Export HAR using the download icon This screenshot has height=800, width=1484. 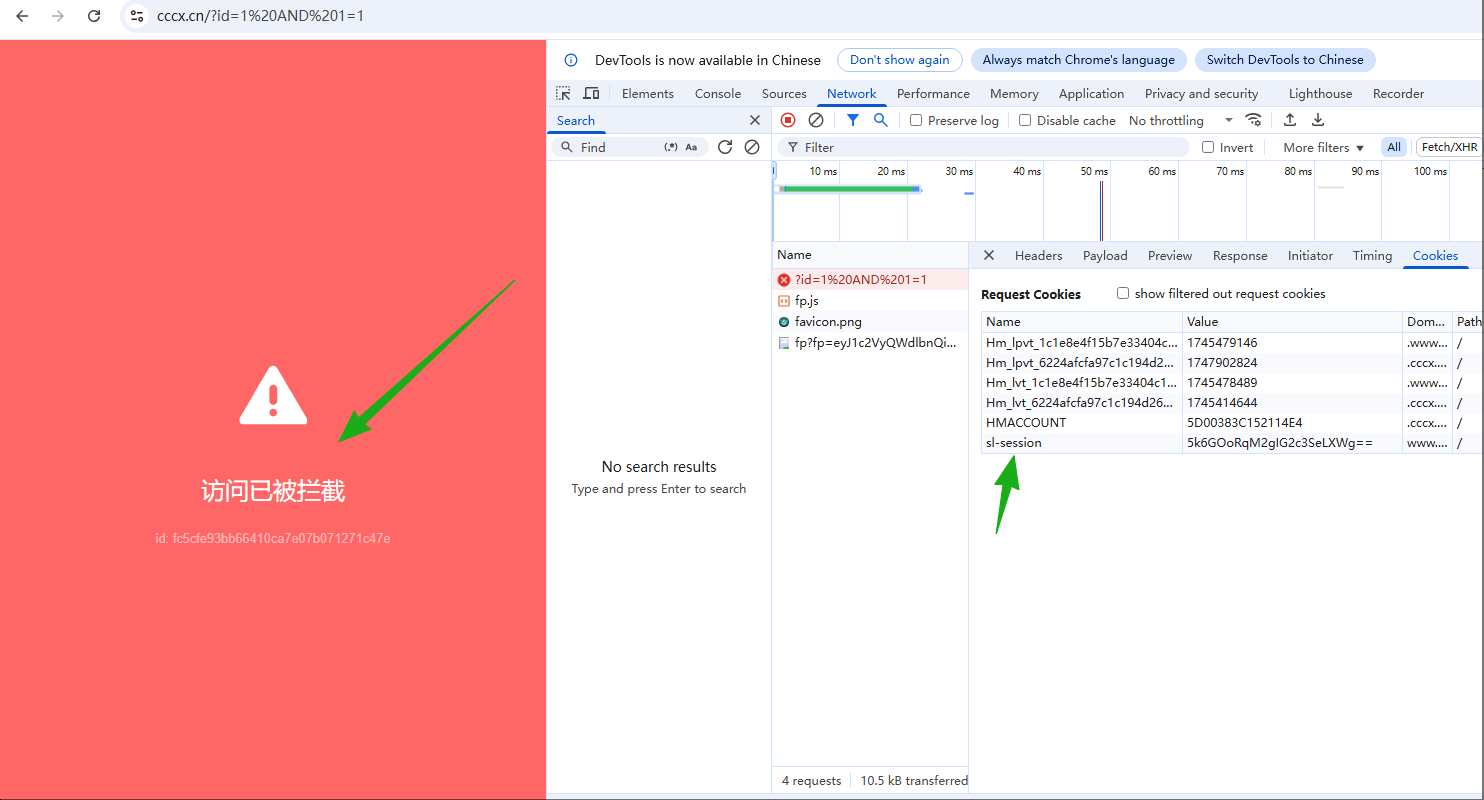1318,120
